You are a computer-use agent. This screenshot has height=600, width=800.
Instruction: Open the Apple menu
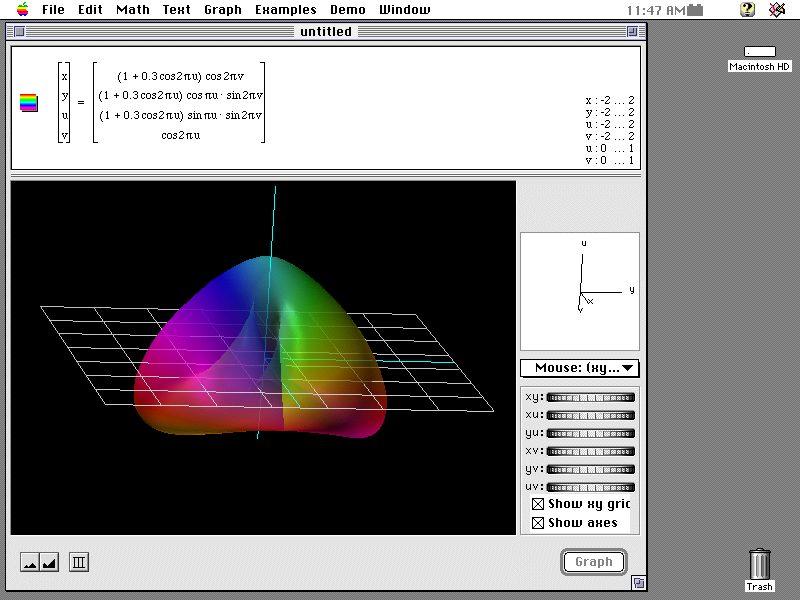click(22, 9)
